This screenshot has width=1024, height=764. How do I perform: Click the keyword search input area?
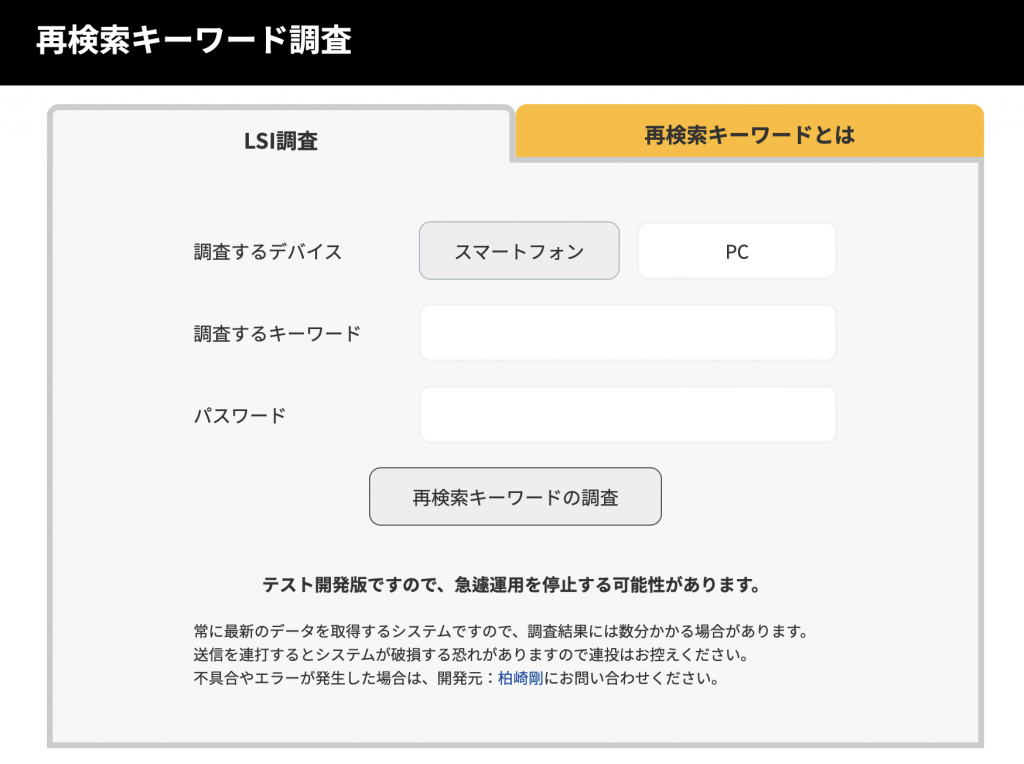(x=628, y=332)
